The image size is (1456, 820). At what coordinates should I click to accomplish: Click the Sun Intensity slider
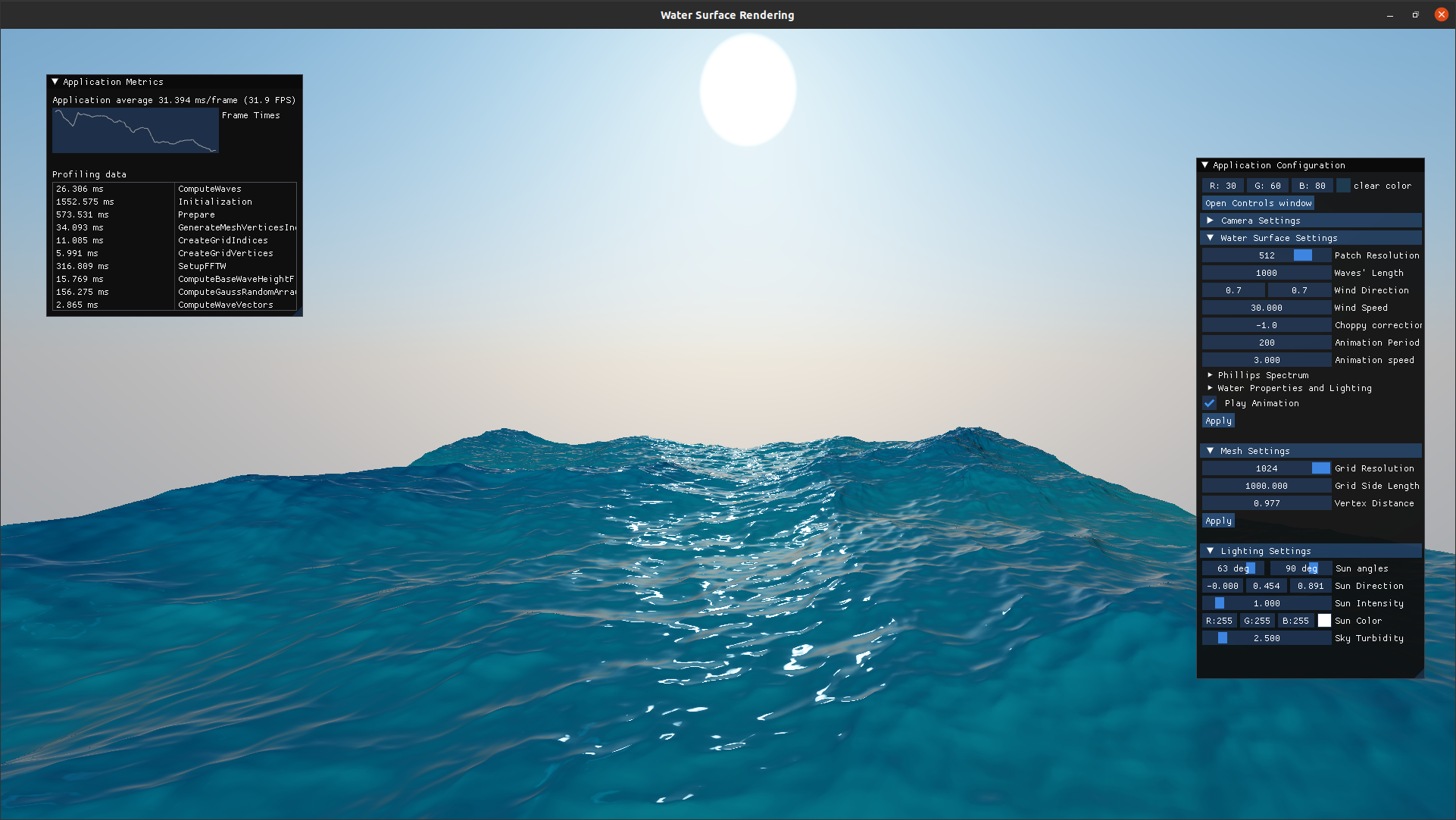[1266, 603]
